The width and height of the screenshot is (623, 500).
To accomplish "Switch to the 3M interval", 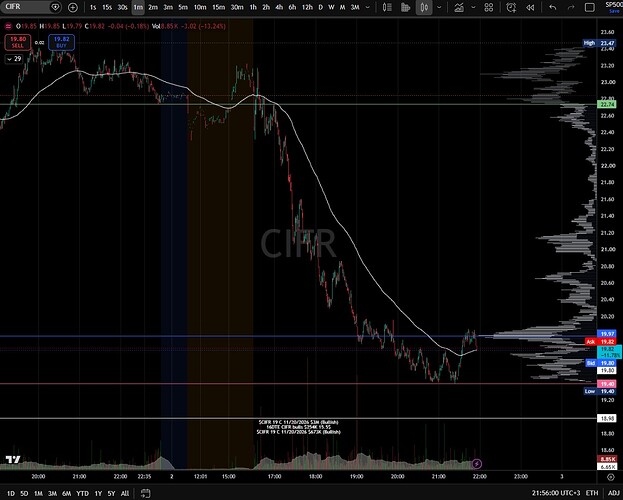I will click(x=355, y=7).
